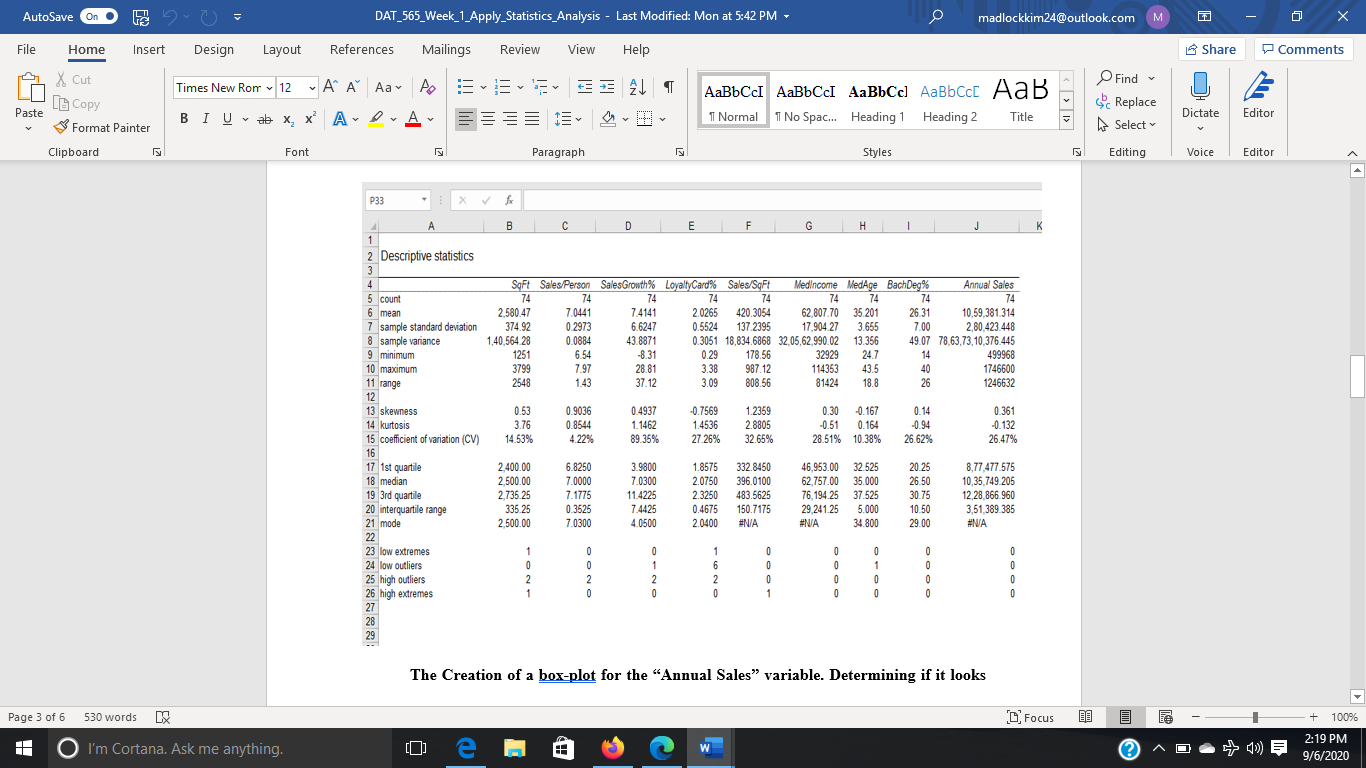
Task: Open the font name dropdown
Action: 267,88
